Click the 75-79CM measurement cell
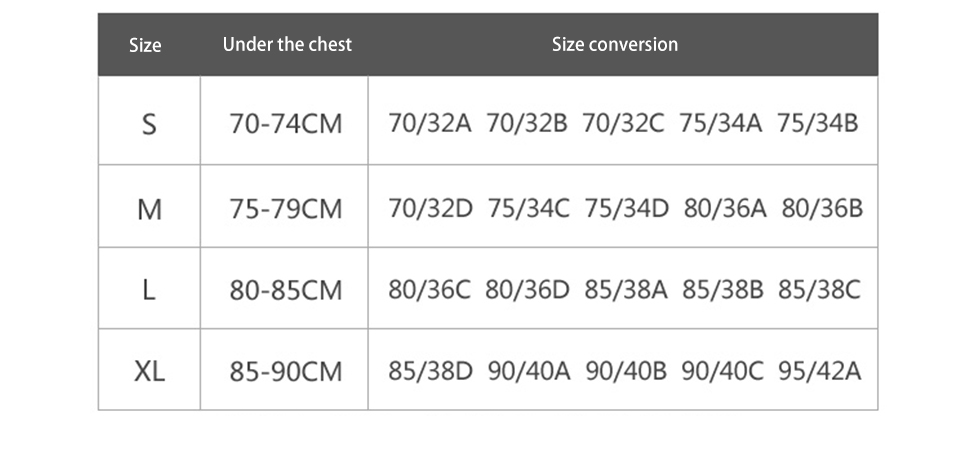Screen dimensions: 968x452 click(285, 209)
